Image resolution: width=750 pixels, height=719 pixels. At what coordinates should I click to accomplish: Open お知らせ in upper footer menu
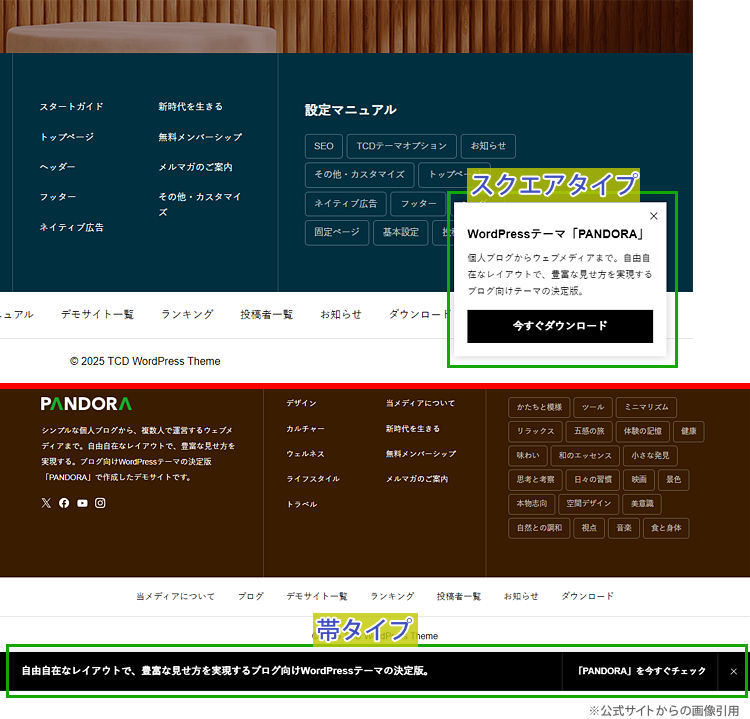pos(341,314)
